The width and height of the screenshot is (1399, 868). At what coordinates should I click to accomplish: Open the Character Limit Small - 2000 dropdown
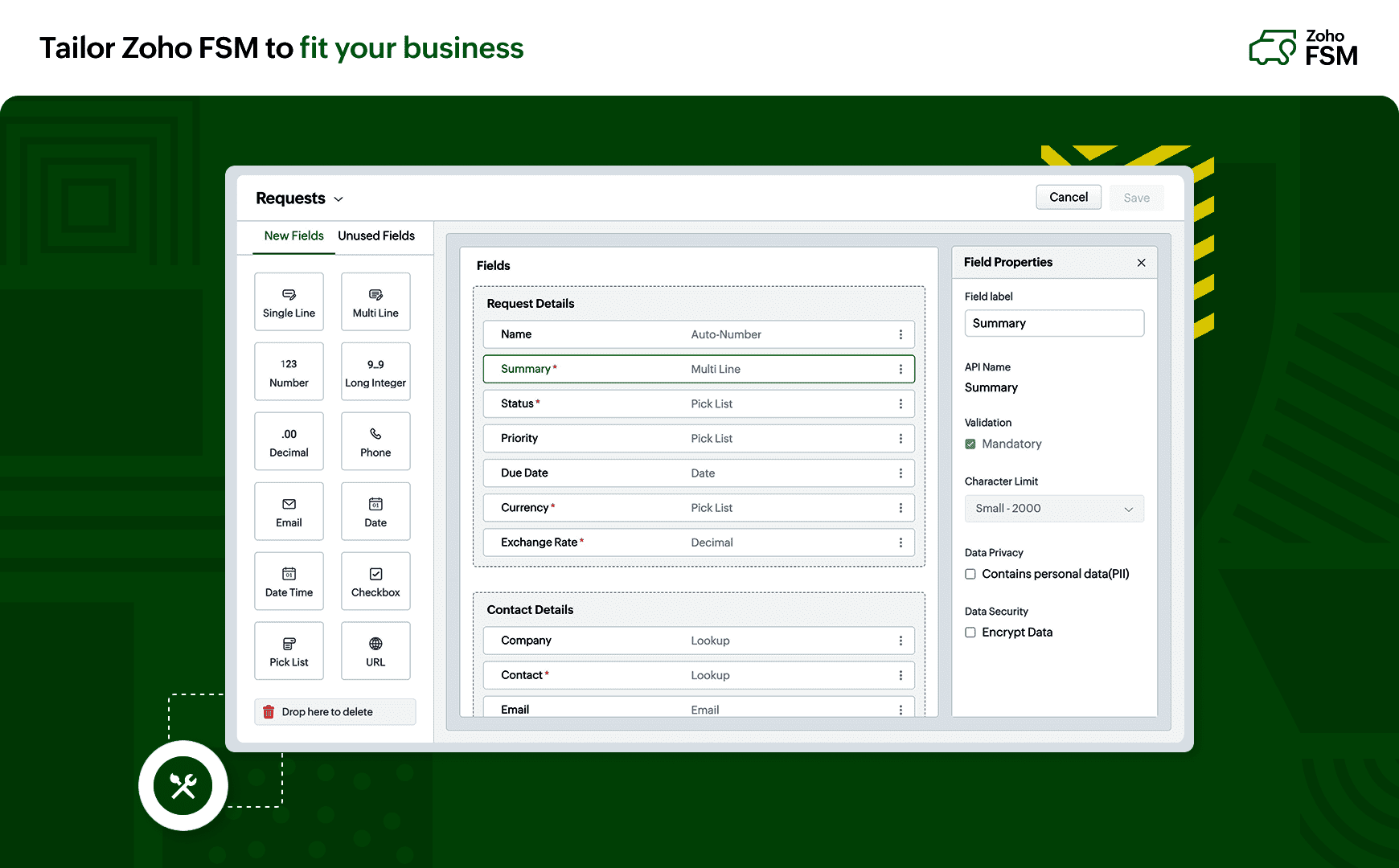click(1054, 509)
